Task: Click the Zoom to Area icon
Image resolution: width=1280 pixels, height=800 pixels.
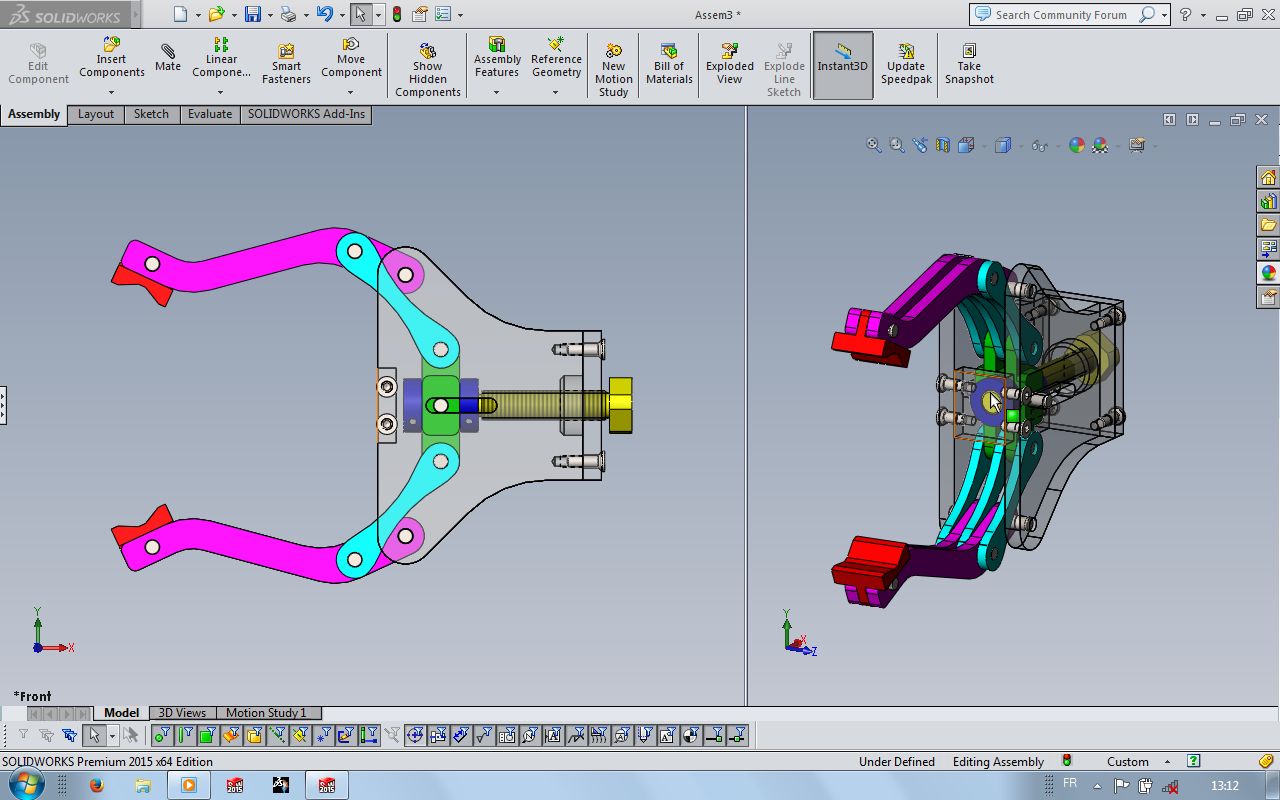Action: pyautogui.click(x=897, y=145)
